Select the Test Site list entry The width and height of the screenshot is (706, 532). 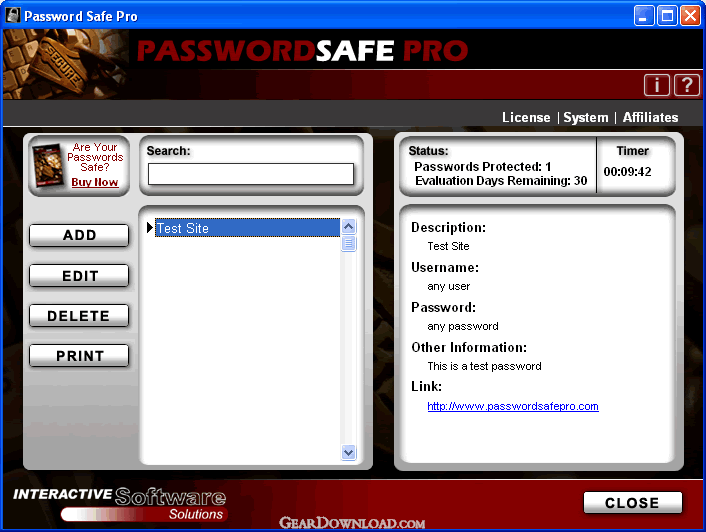click(248, 228)
